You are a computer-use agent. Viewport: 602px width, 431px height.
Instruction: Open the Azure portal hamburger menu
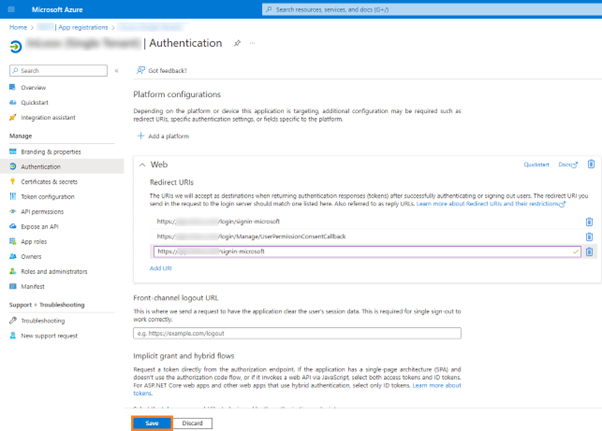click(x=11, y=9)
